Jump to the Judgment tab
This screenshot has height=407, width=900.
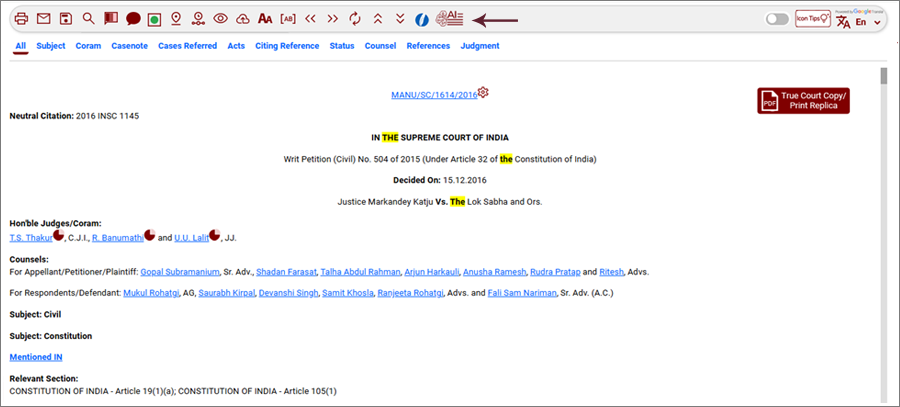480,46
